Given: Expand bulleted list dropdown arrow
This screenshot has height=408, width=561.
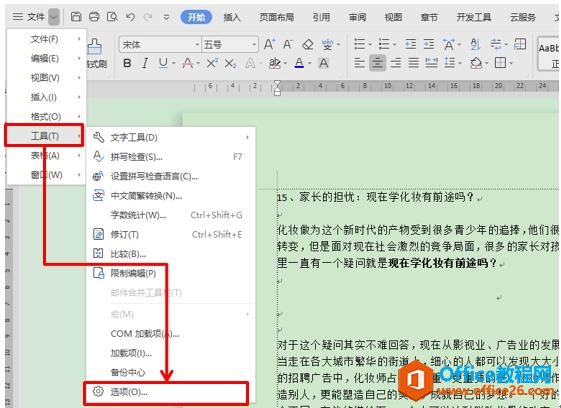Looking at the screenshot, I should tap(370, 45).
